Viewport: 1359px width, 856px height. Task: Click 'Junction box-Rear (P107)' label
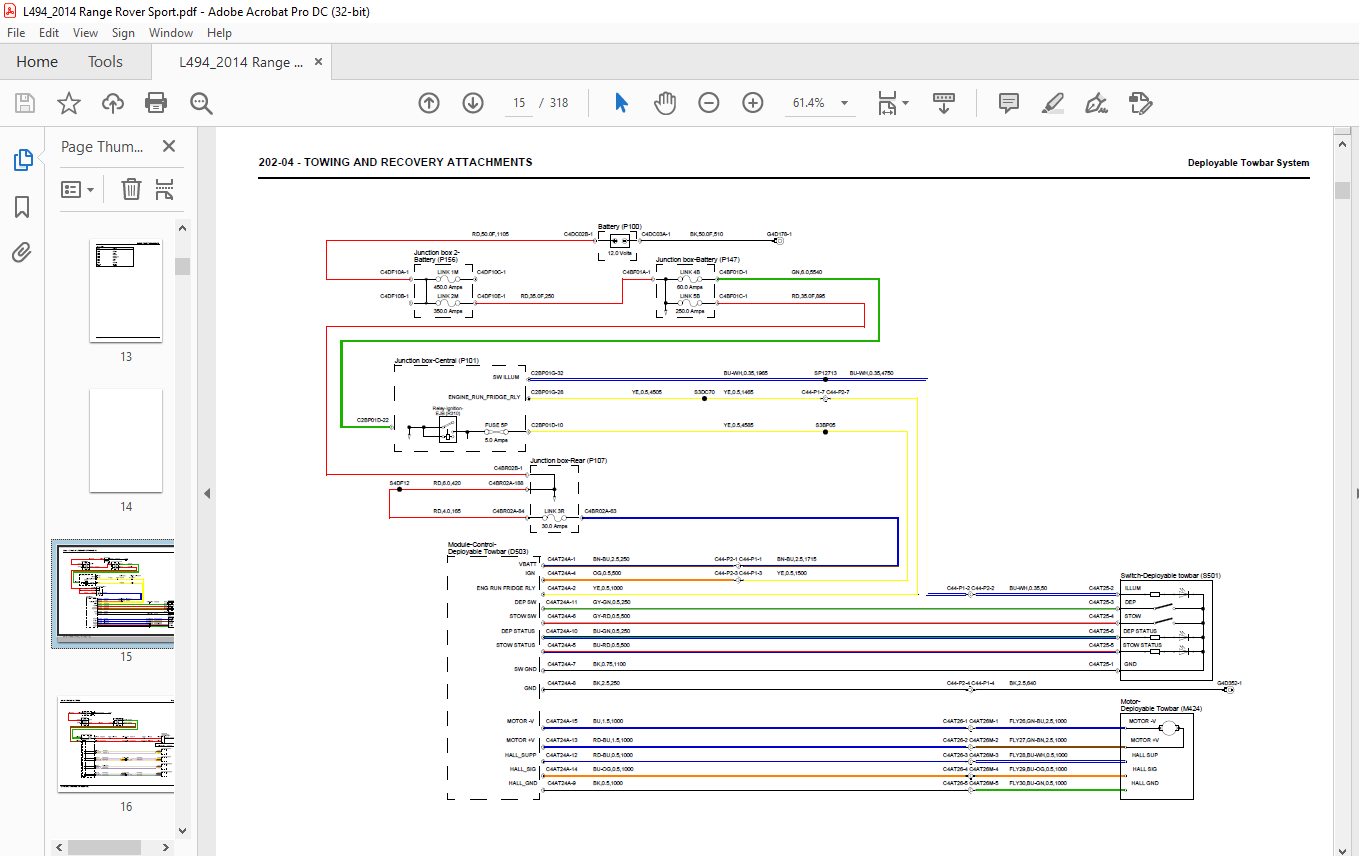568,460
